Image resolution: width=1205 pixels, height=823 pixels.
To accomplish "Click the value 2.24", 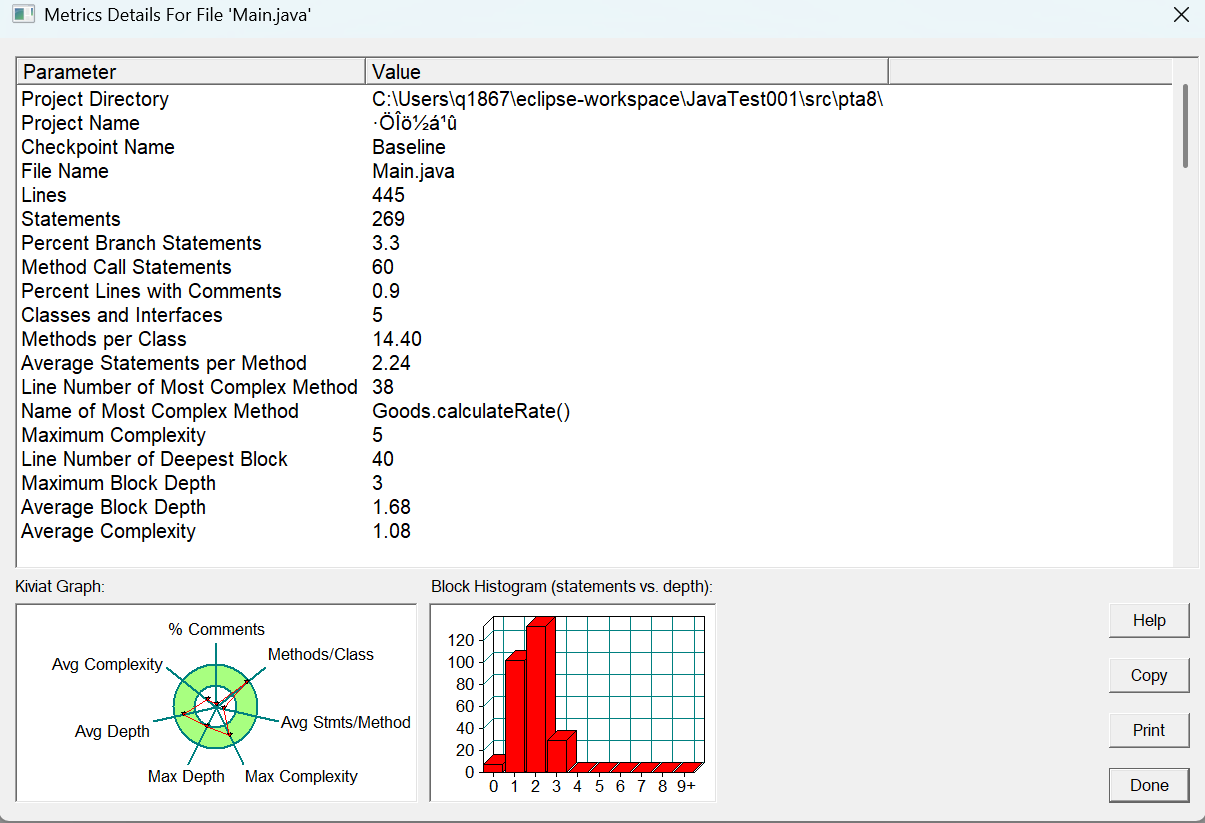I will coord(391,363).
